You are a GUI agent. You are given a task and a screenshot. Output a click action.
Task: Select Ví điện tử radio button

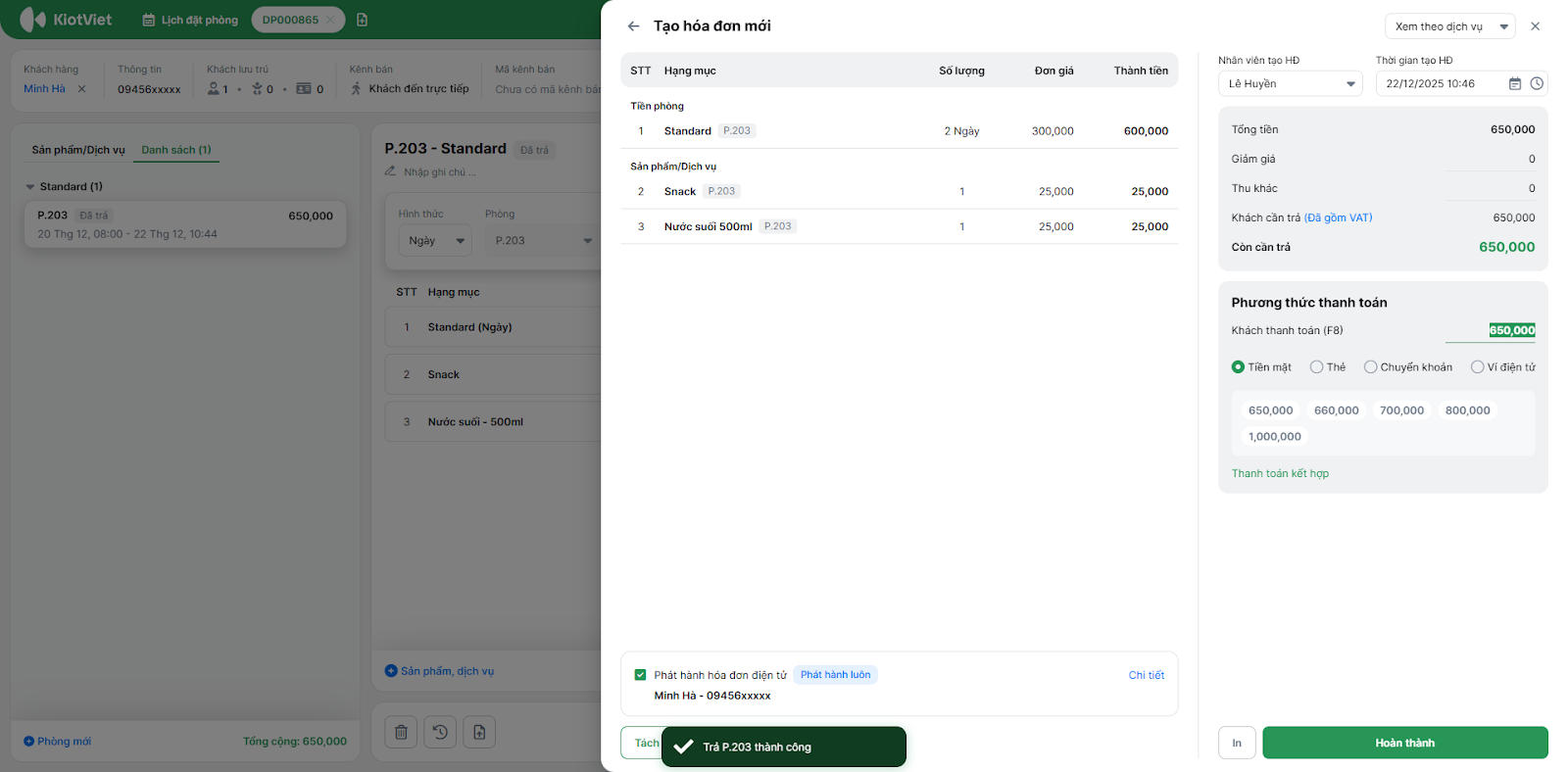pyautogui.click(x=1477, y=367)
